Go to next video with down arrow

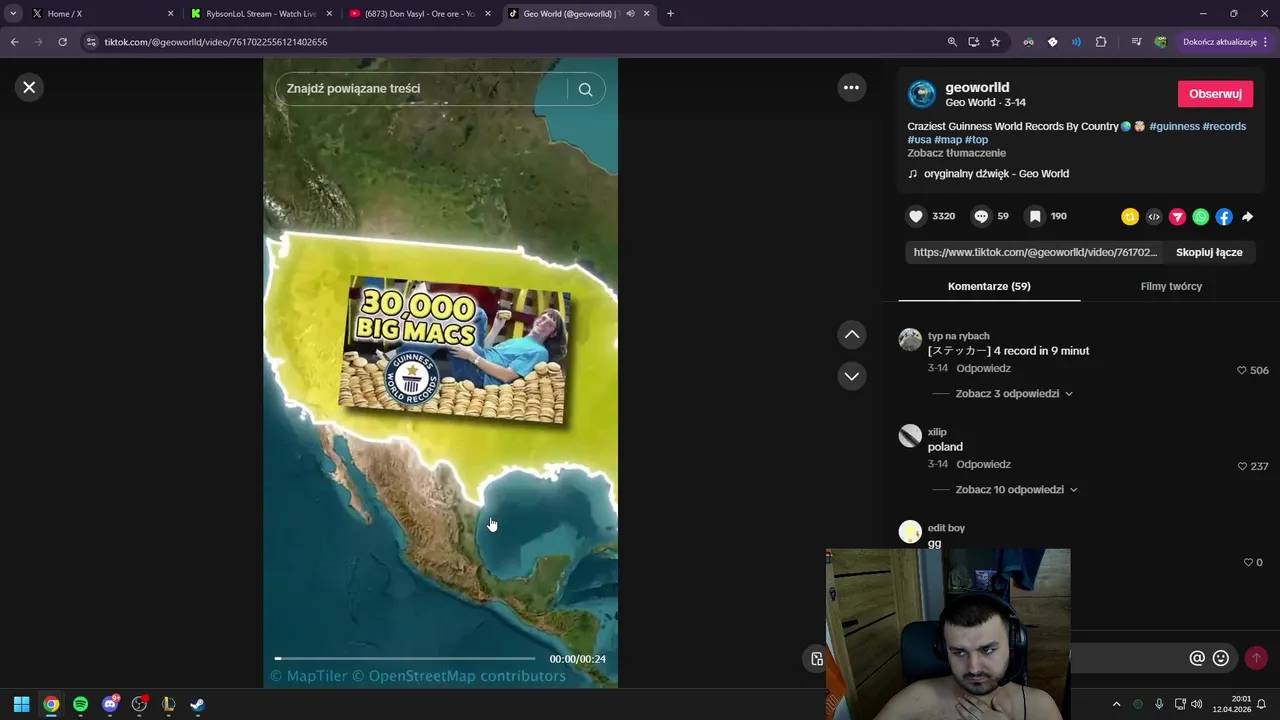[851, 376]
